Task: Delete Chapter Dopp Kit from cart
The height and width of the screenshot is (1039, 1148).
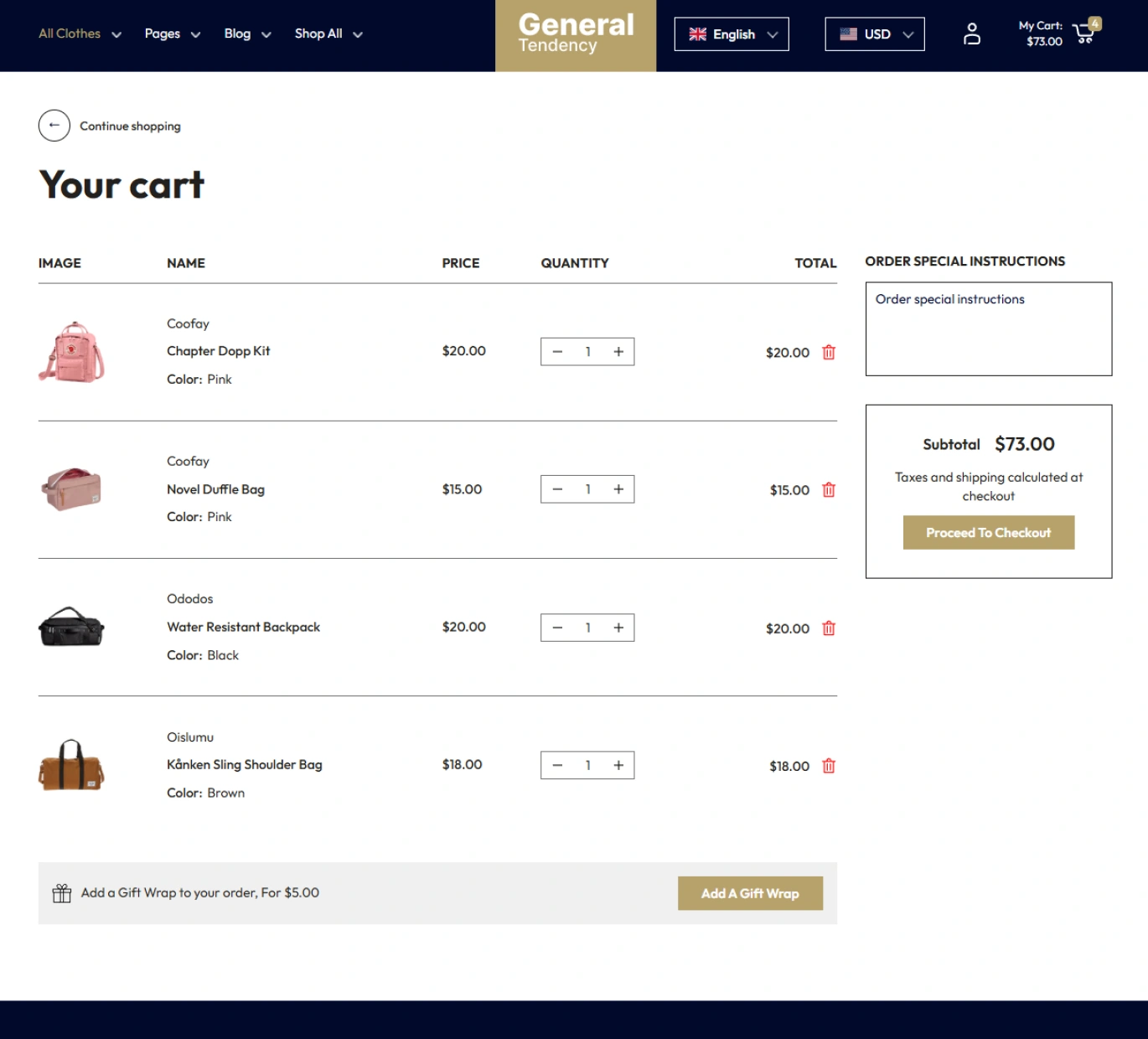Action: click(x=829, y=352)
